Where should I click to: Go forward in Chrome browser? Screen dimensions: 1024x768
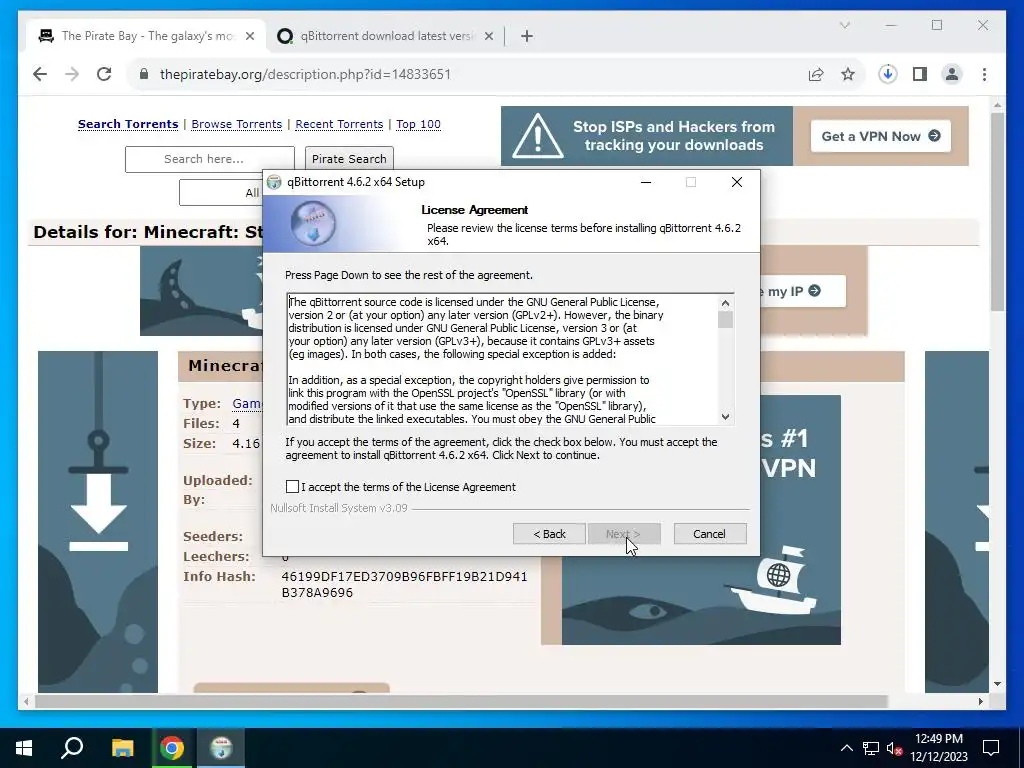pyautogui.click(x=72, y=74)
